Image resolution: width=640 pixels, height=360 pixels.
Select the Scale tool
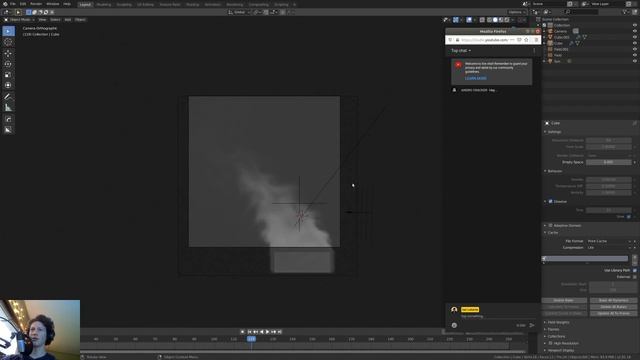click(x=8, y=75)
